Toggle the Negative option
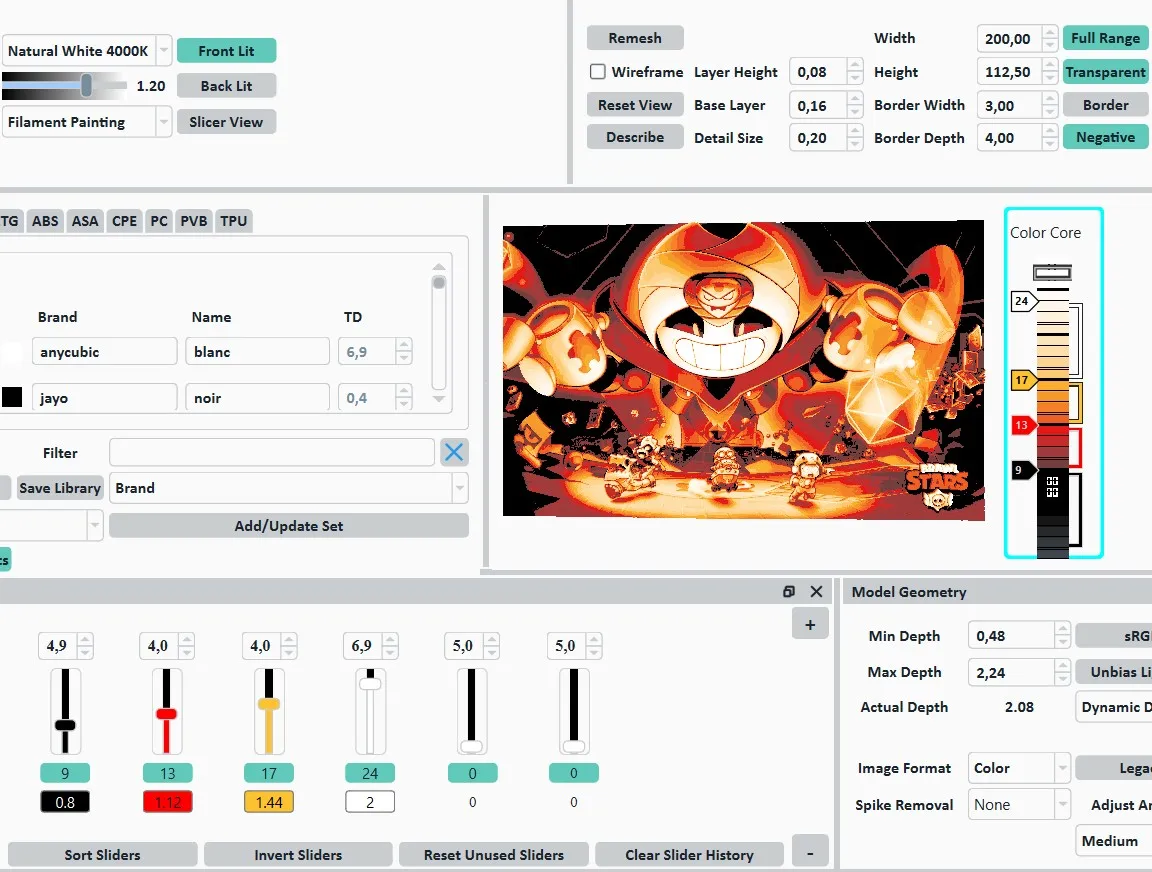Viewport: 1152px width, 872px height. [x=1105, y=137]
